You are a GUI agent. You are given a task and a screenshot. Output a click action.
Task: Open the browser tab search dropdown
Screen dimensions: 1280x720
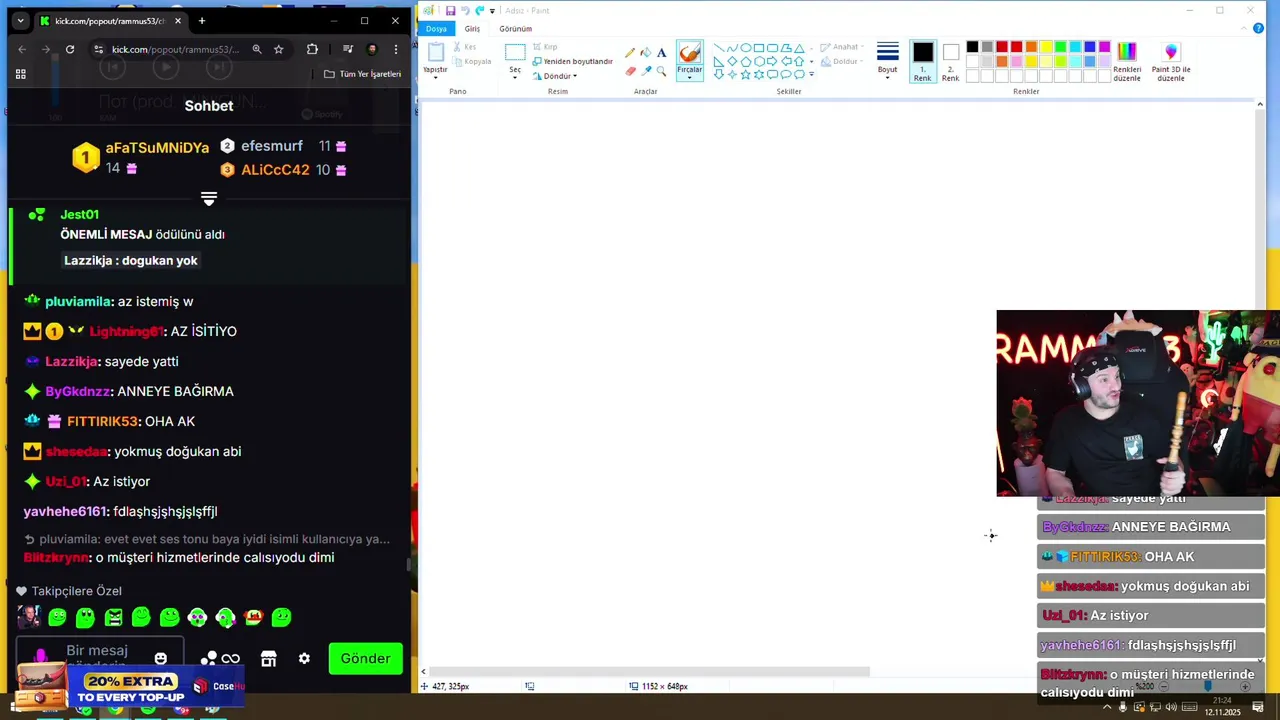pos(20,21)
